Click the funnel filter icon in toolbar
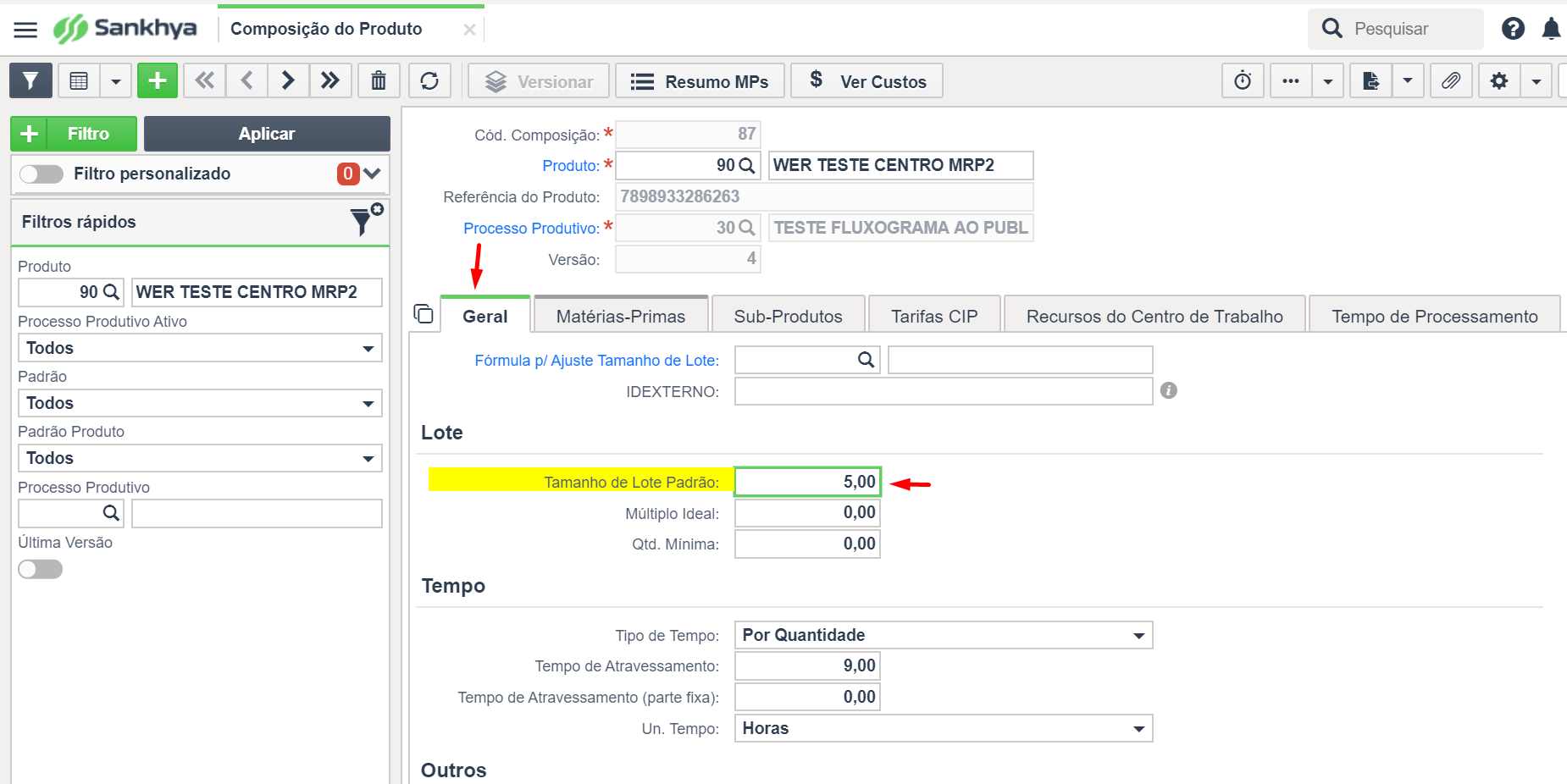The width and height of the screenshot is (1567, 784). point(30,81)
